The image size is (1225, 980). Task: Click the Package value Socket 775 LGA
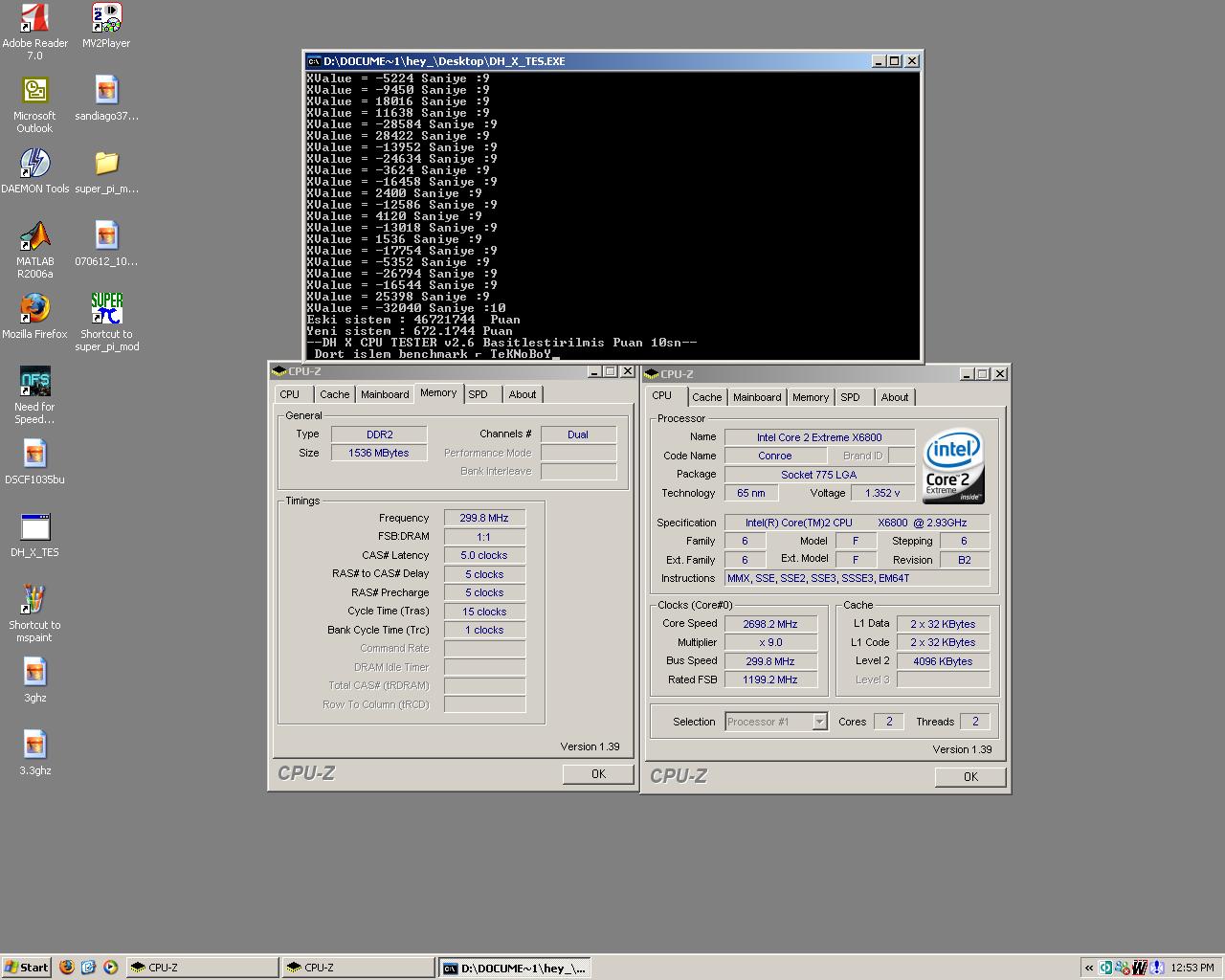pyautogui.click(x=819, y=475)
